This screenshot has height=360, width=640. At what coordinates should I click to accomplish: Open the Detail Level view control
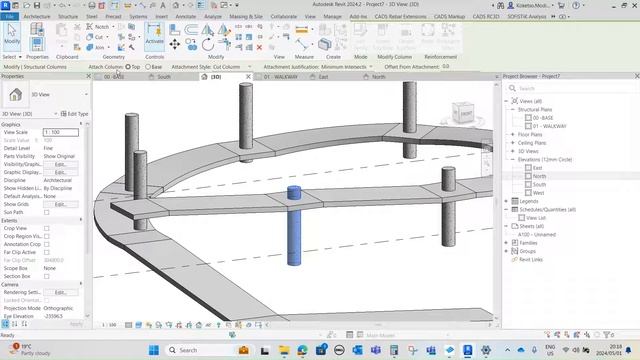129,325
